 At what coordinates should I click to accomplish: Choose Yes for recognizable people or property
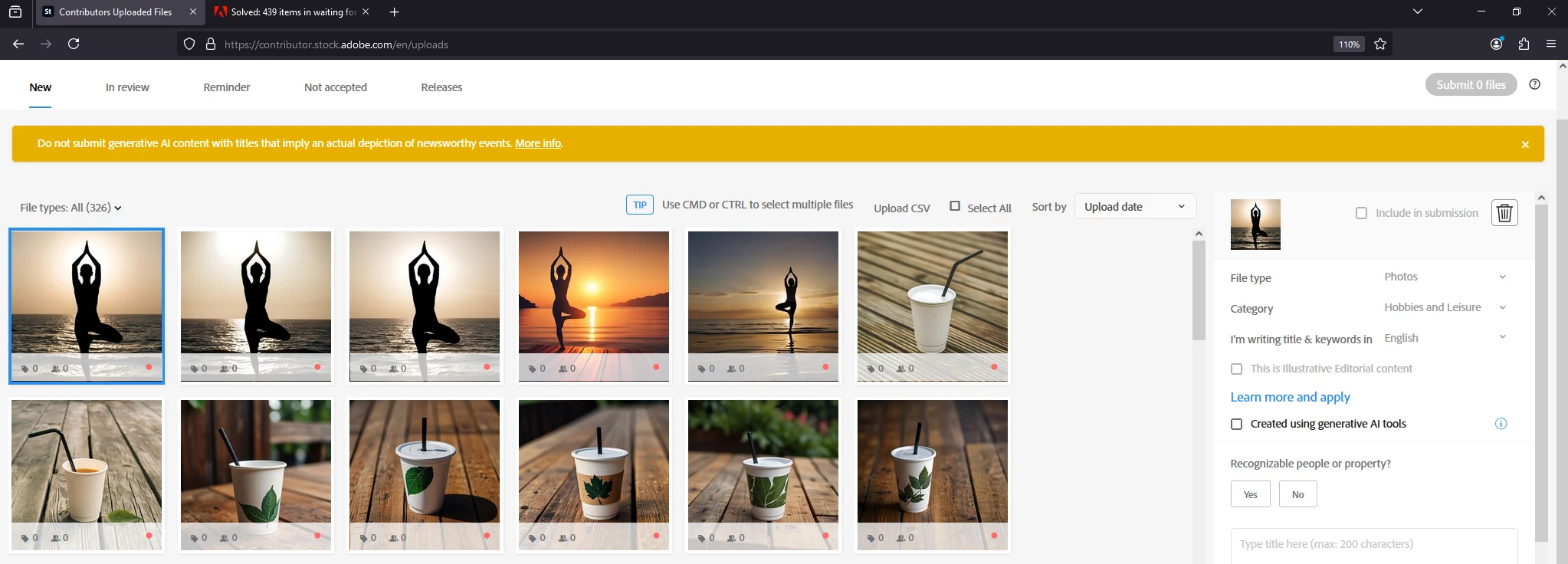point(1250,494)
